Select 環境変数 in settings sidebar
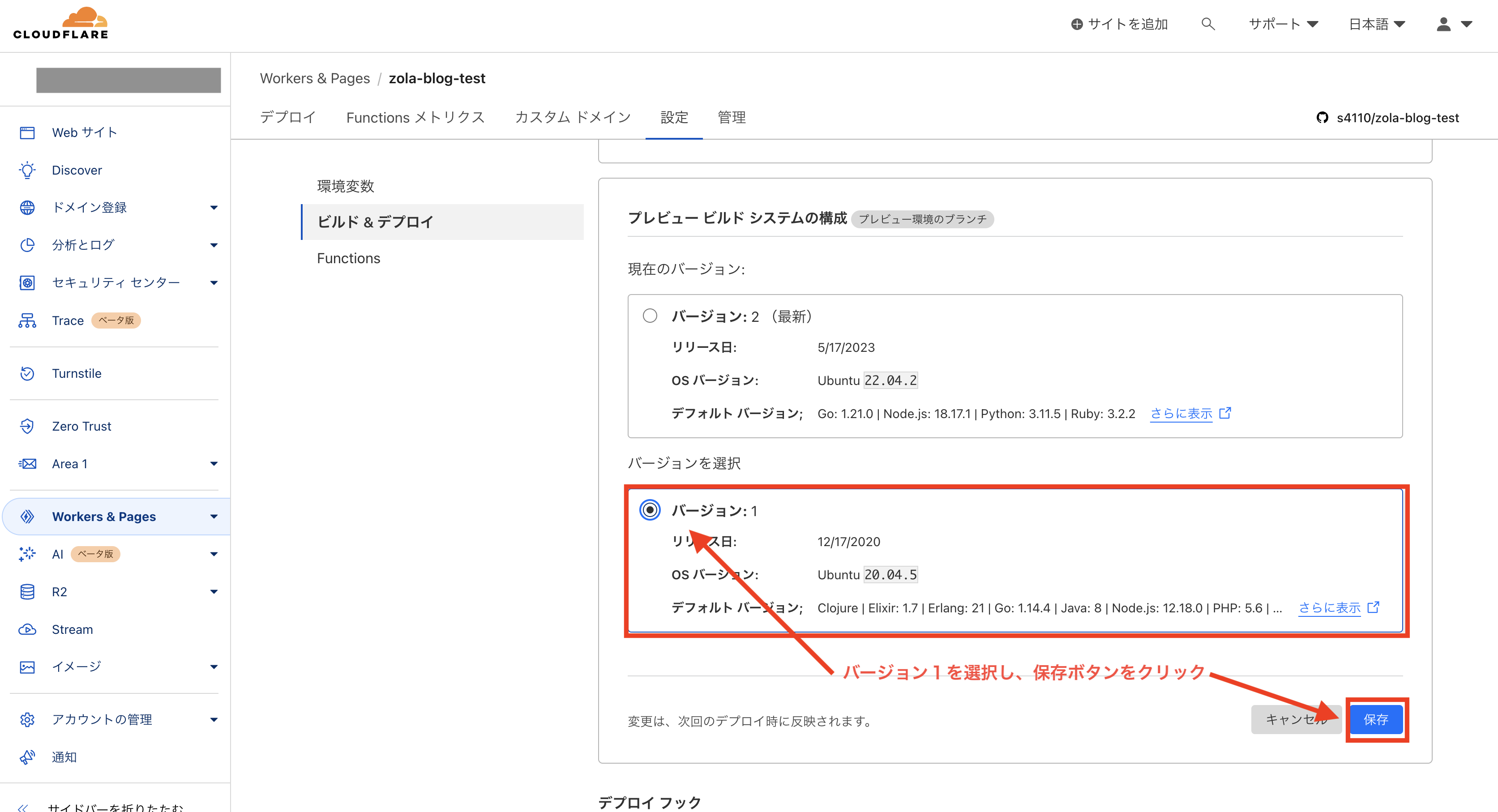The height and width of the screenshot is (812, 1498). click(x=346, y=186)
